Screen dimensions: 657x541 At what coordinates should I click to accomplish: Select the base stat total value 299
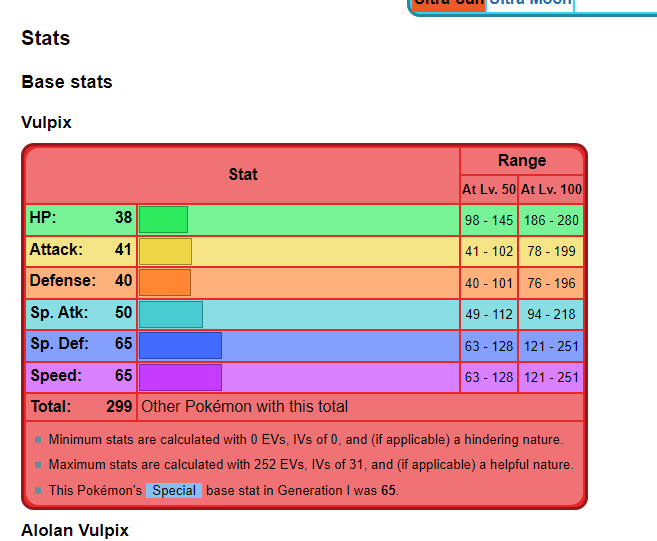click(119, 406)
